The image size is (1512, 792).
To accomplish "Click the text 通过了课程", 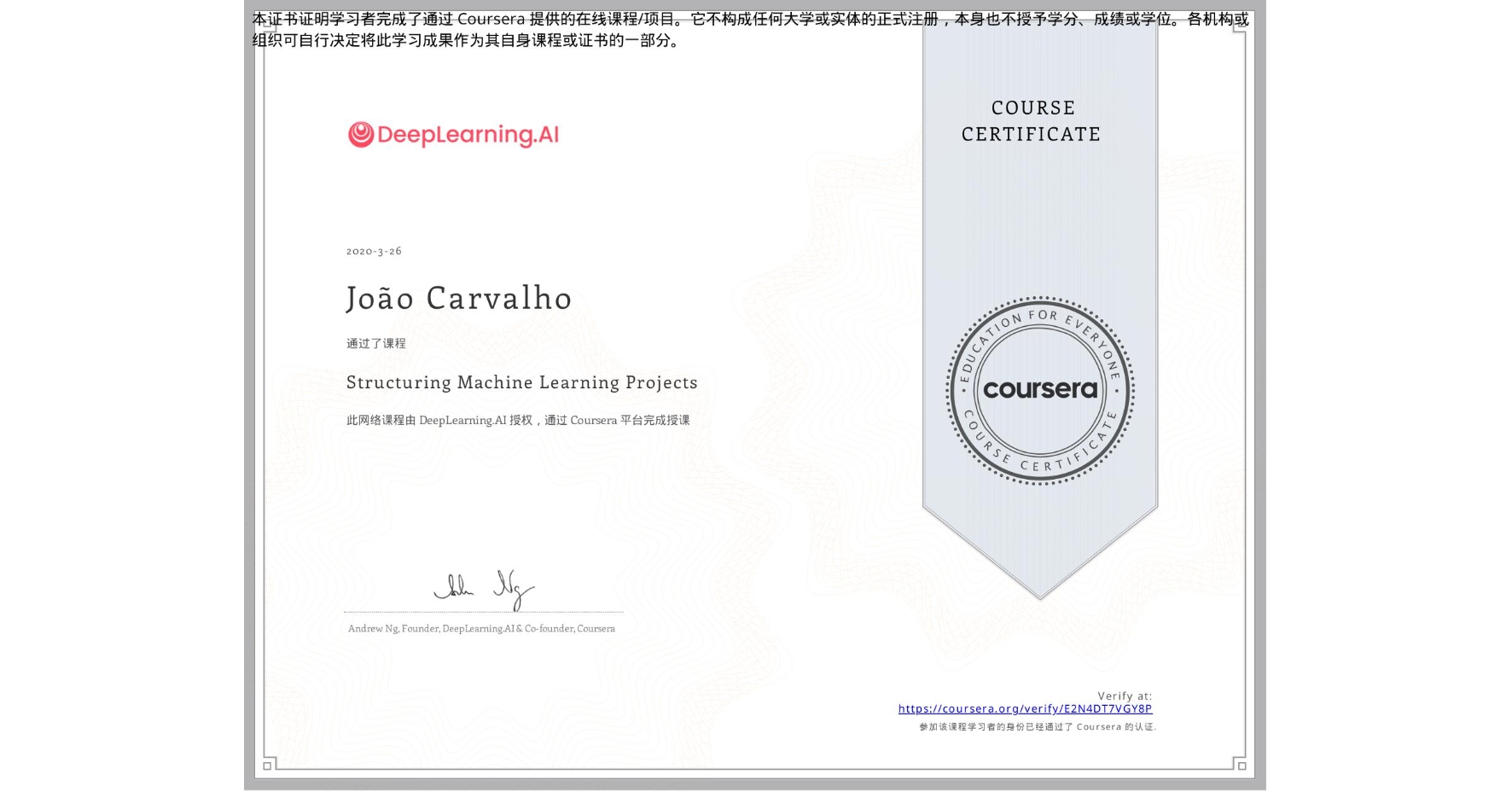I will click(x=376, y=343).
